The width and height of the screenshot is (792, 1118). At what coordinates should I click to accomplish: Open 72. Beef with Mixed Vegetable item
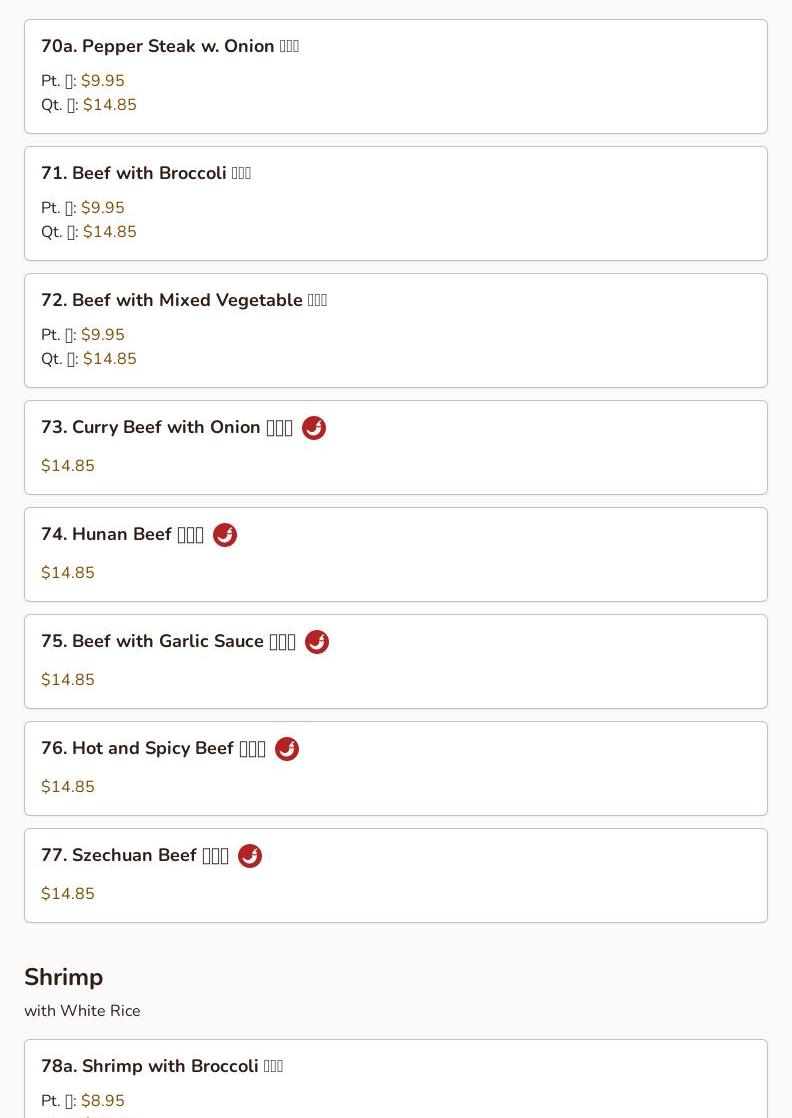pyautogui.click(x=396, y=330)
